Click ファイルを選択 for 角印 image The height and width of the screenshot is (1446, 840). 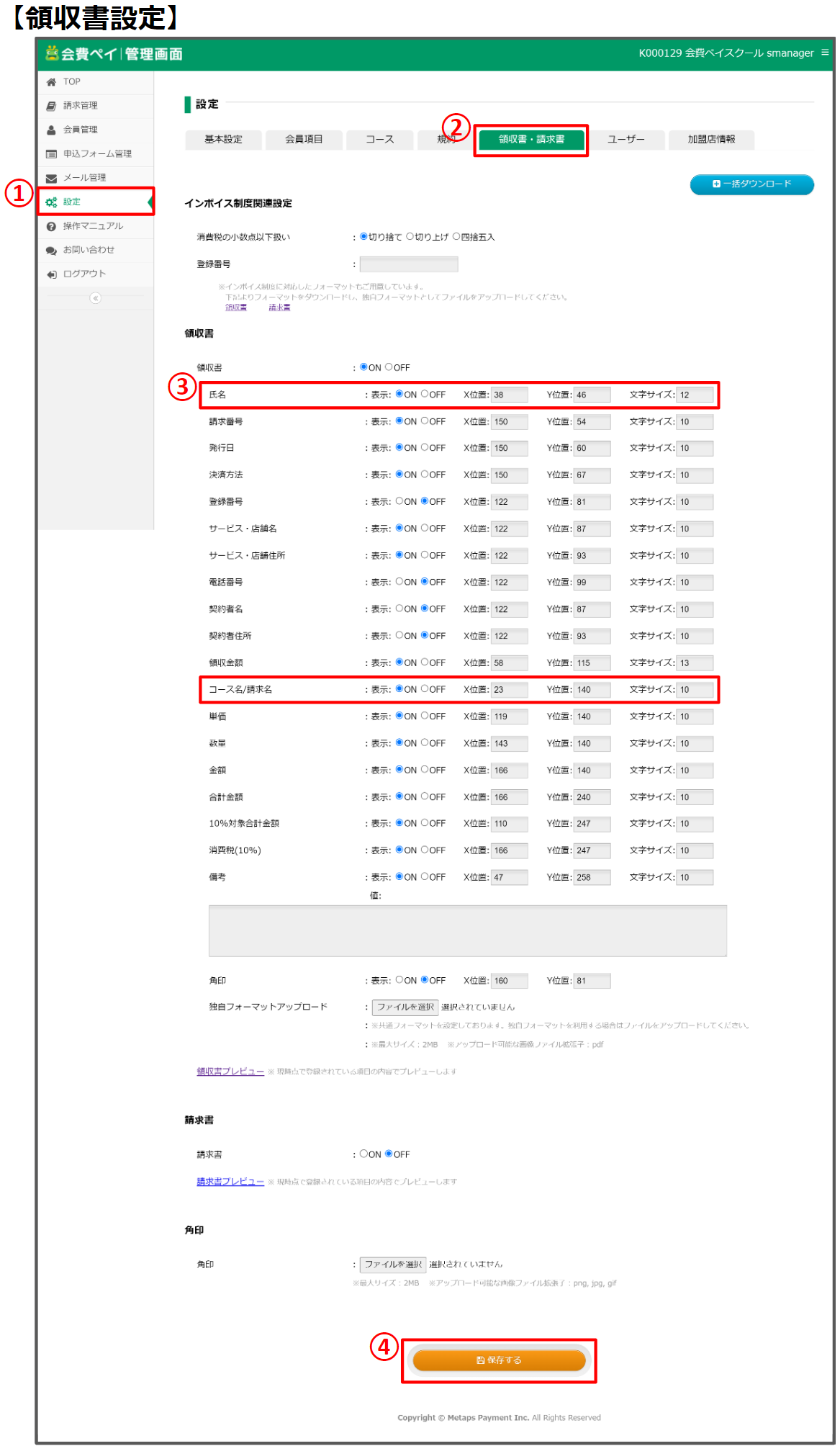point(393,1265)
